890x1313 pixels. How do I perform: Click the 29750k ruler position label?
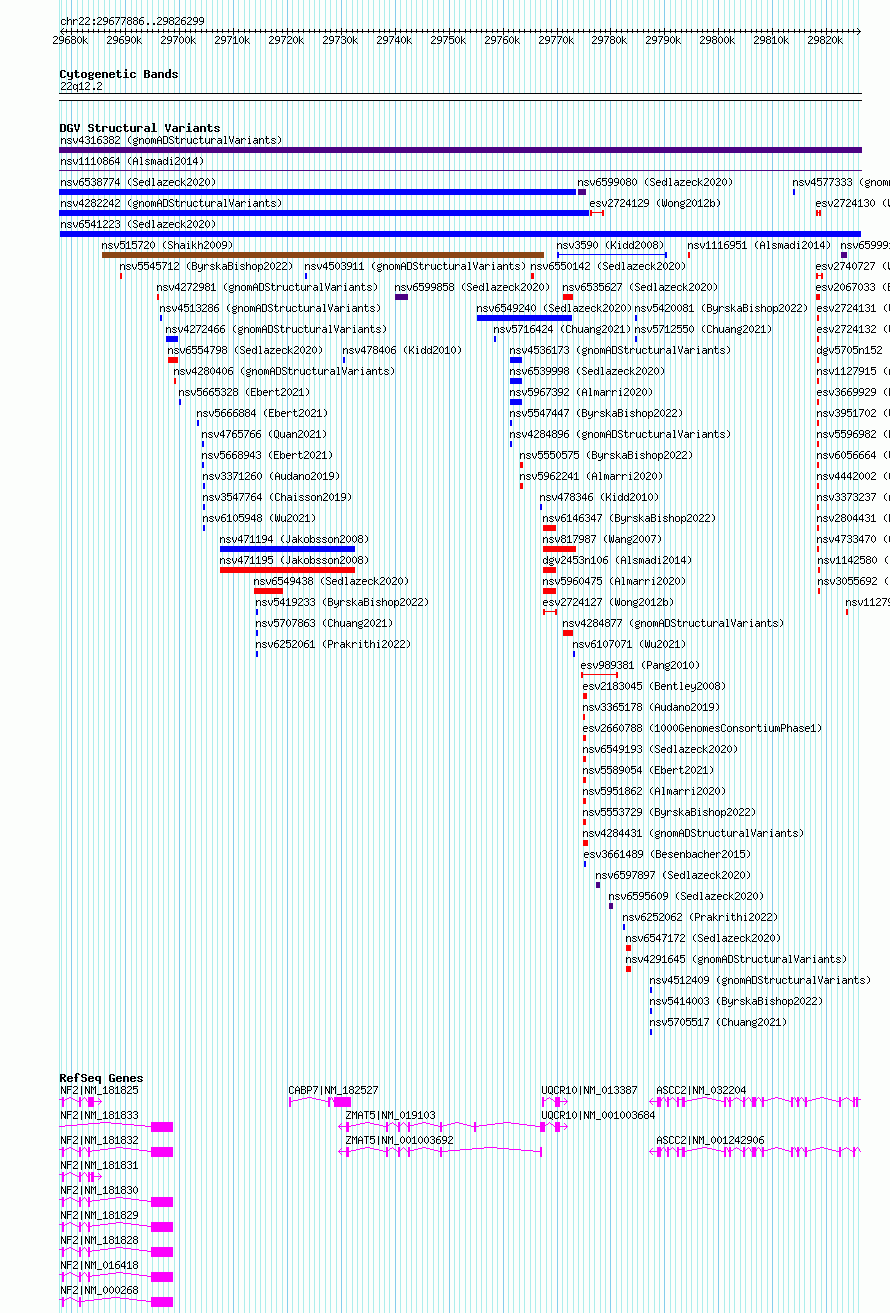[448, 41]
